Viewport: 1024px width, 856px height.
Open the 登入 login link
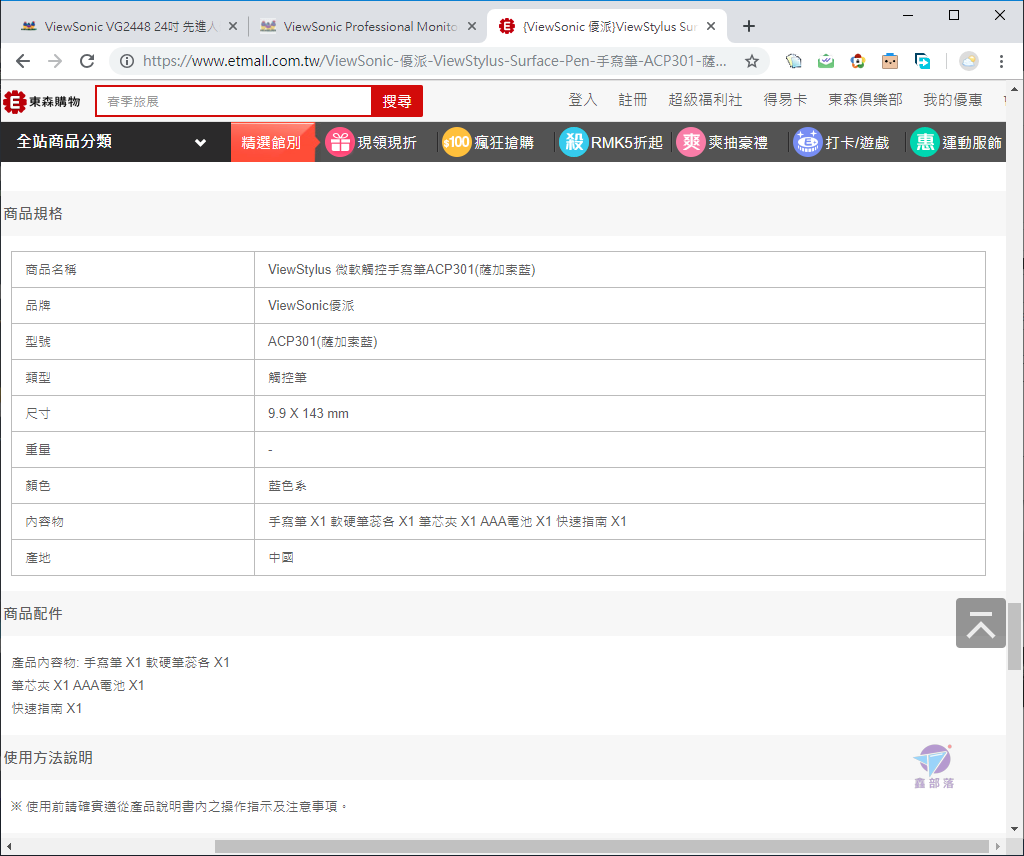pos(583,100)
